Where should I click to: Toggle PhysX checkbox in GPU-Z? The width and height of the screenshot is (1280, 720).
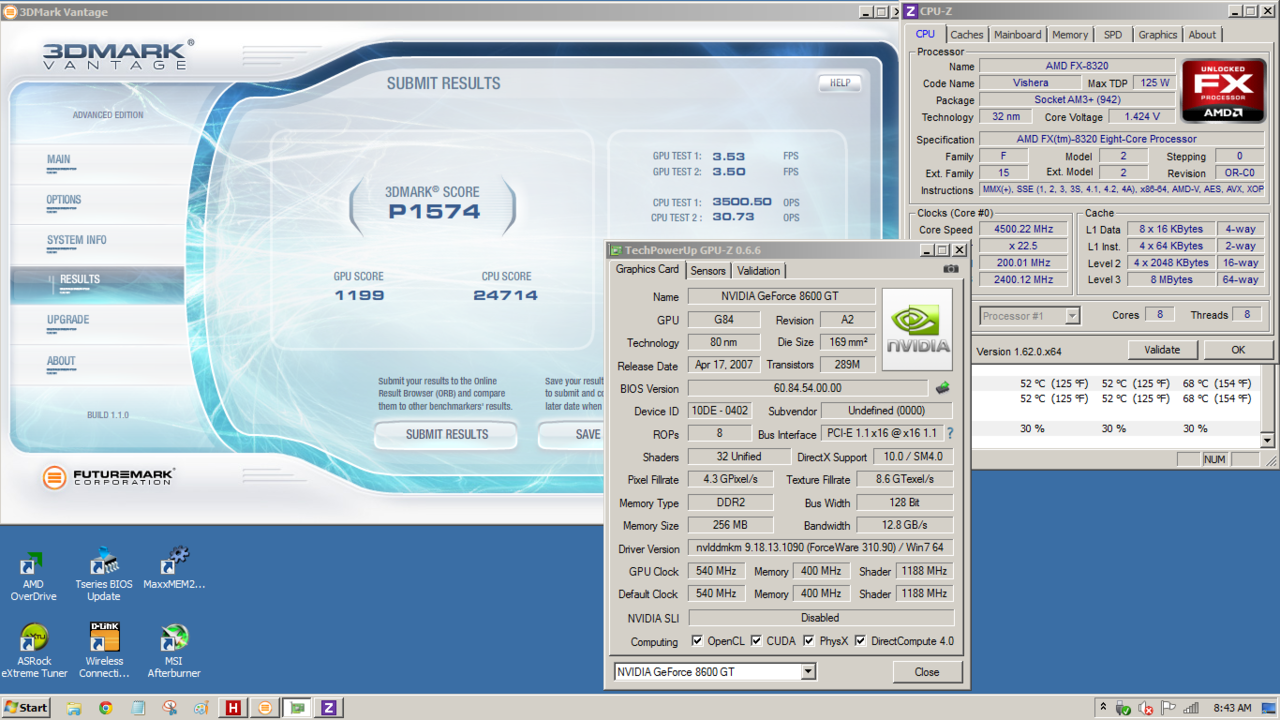click(x=810, y=641)
